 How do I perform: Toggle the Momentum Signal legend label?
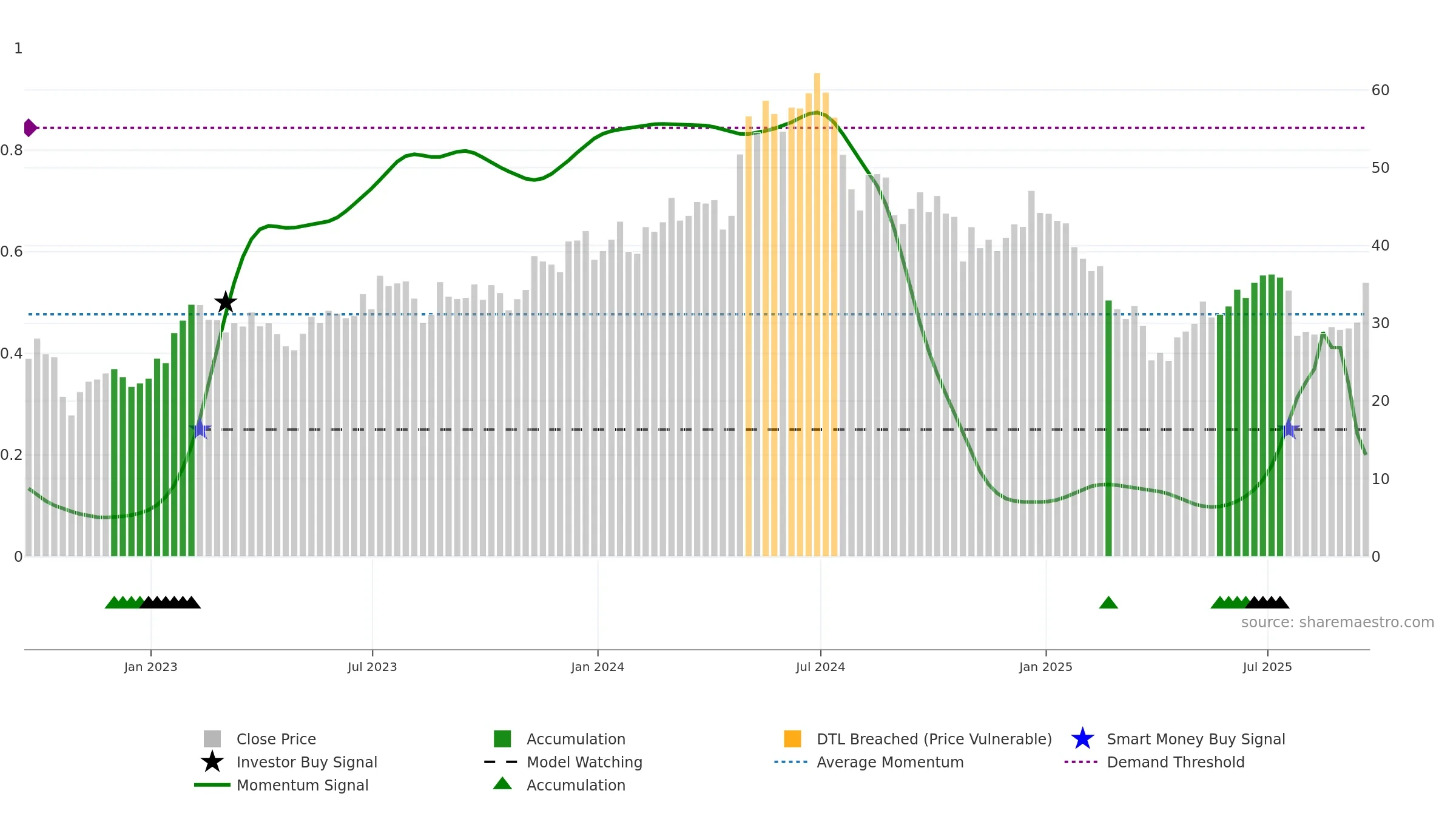pos(303,785)
